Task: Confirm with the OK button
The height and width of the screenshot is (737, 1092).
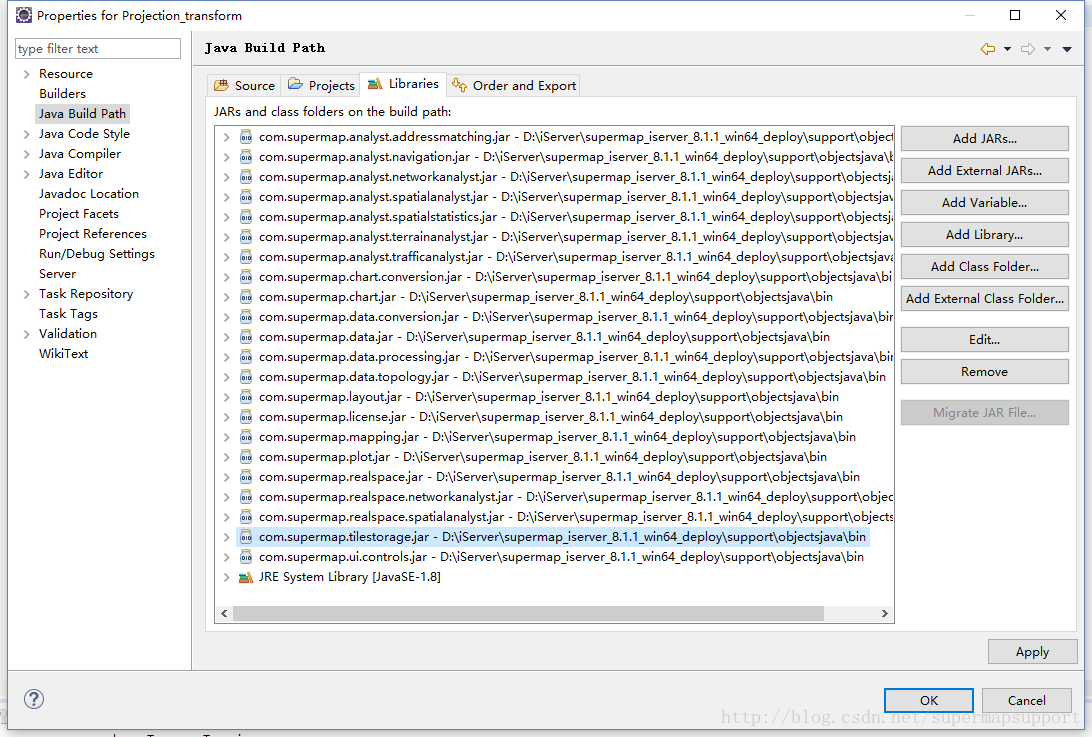Action: [928, 701]
